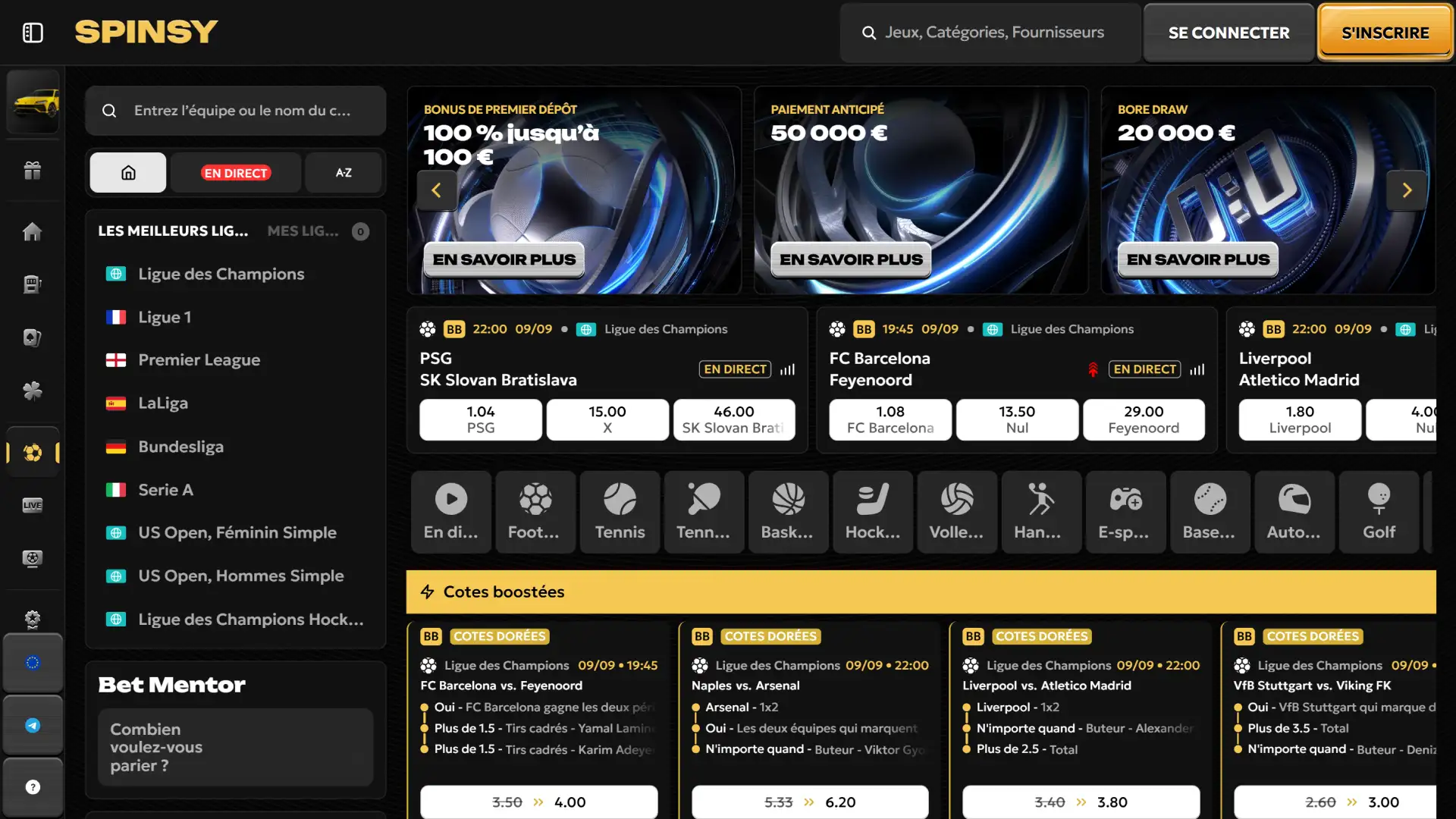Screen dimensions: 1456x819
Task: Select the En direct play category icon
Action: [x=451, y=512]
